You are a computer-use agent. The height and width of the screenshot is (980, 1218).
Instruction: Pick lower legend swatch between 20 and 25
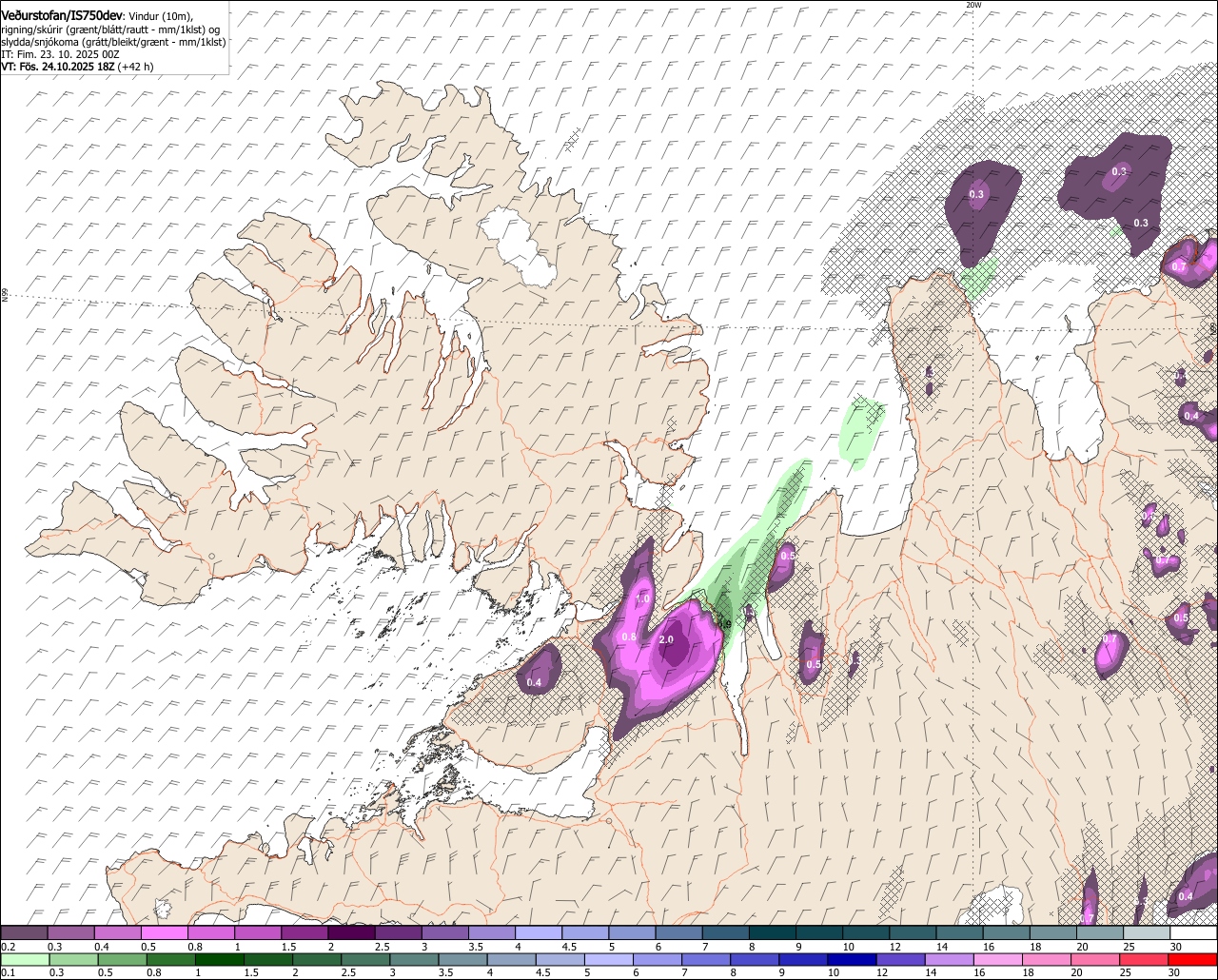pyautogui.click(x=1096, y=960)
